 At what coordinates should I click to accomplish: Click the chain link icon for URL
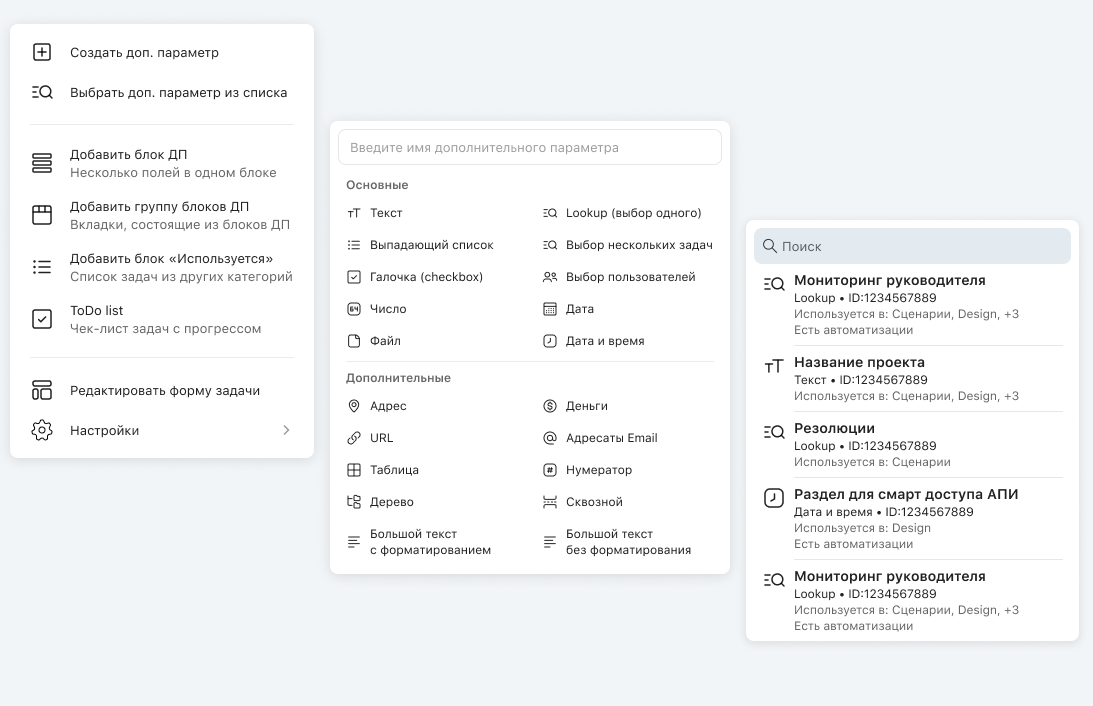click(354, 438)
